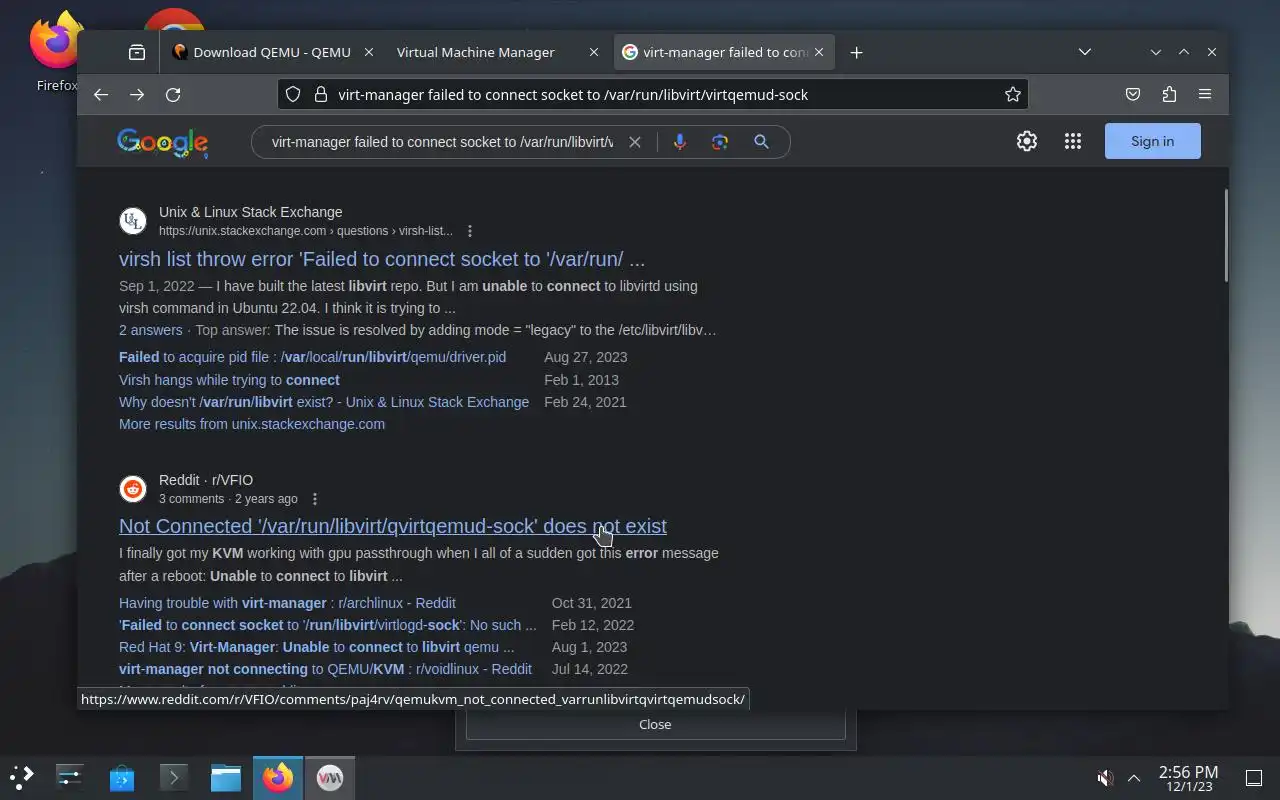Open the Discover store taskbar icon

point(122,777)
